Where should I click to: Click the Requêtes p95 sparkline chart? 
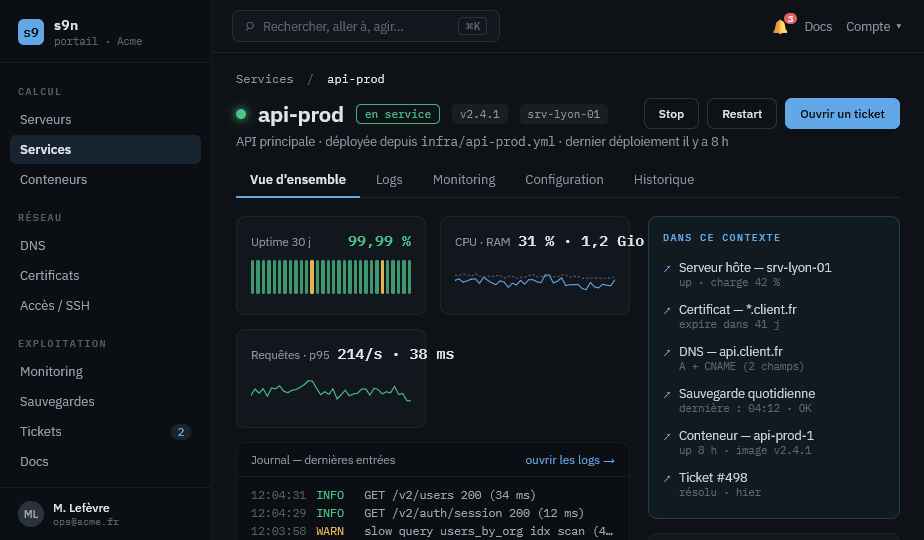click(331, 390)
